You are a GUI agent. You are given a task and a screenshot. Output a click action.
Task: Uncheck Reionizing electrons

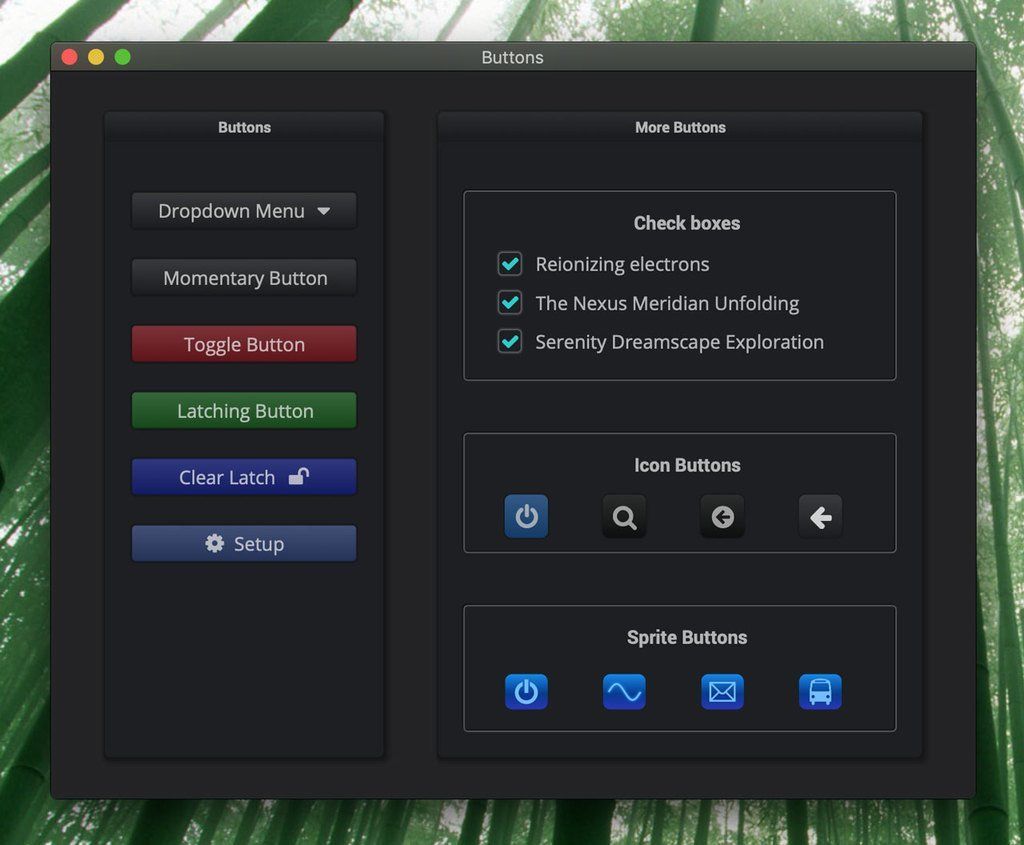[510, 264]
